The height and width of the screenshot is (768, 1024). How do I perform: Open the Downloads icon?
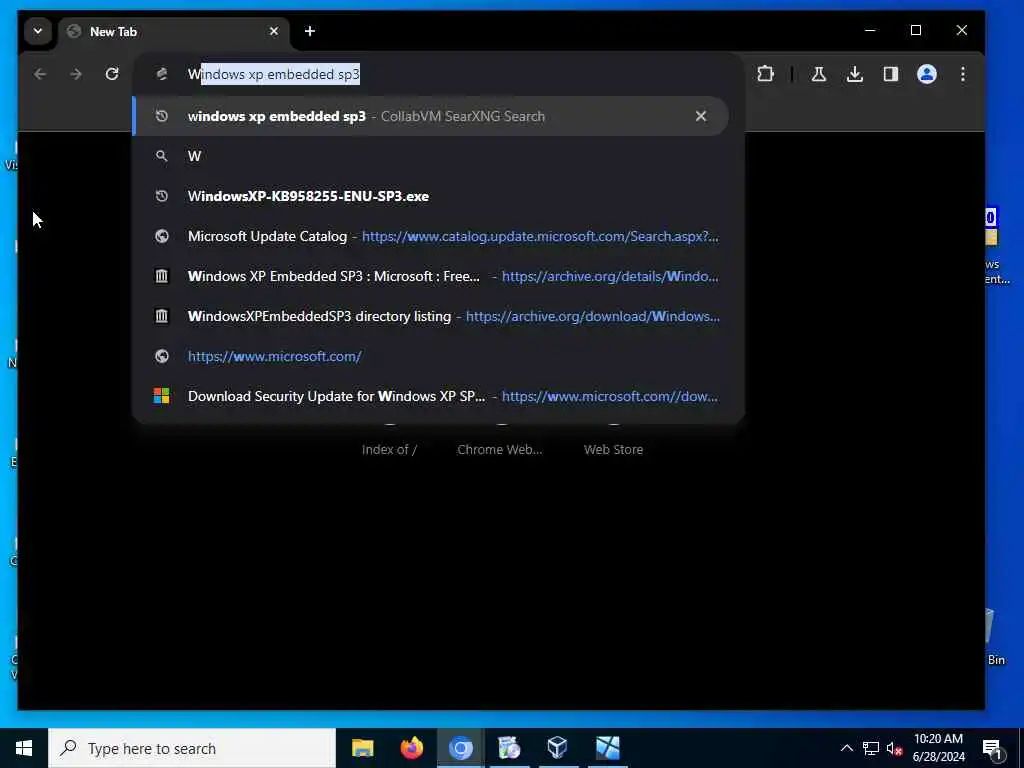click(854, 74)
